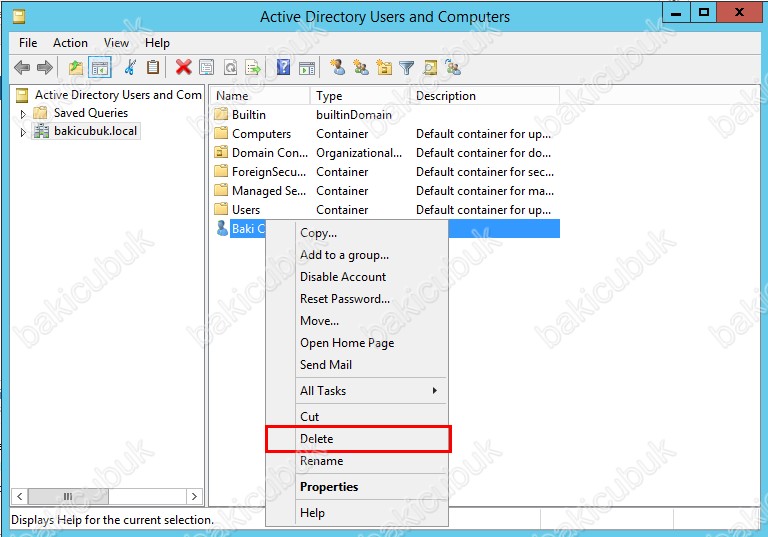The image size is (768, 537).
Task: Open the View menu
Action: tap(116, 43)
